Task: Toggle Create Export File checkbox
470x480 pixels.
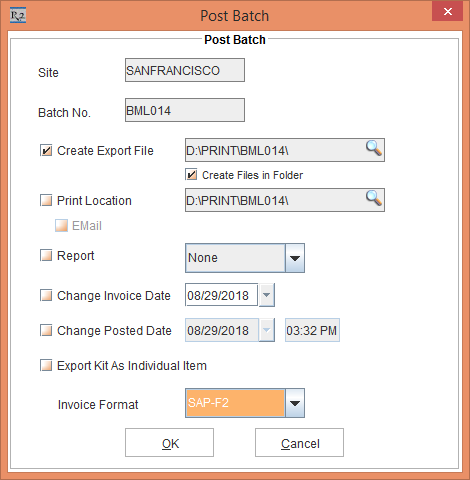Action: 46,150
